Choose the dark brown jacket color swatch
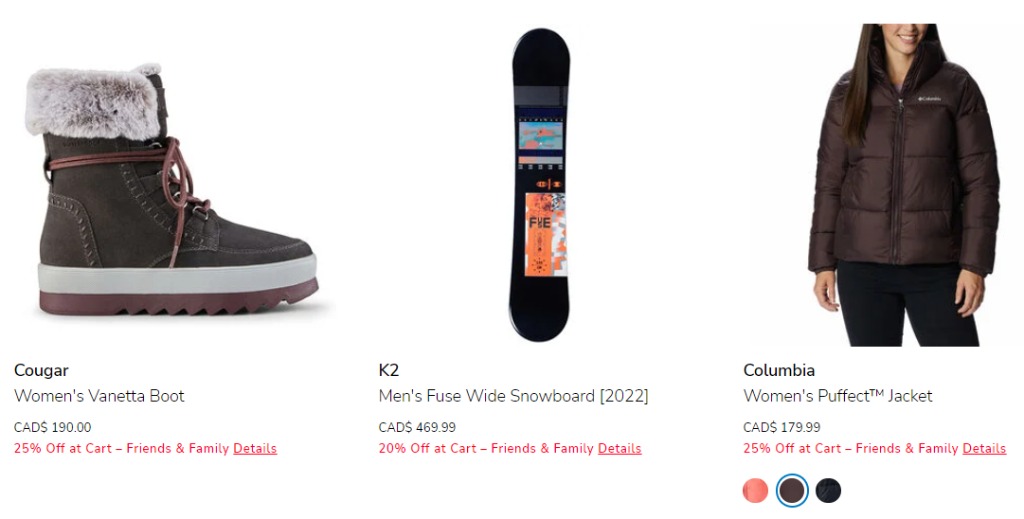Image resolution: width=1024 pixels, height=519 pixels. click(x=792, y=490)
